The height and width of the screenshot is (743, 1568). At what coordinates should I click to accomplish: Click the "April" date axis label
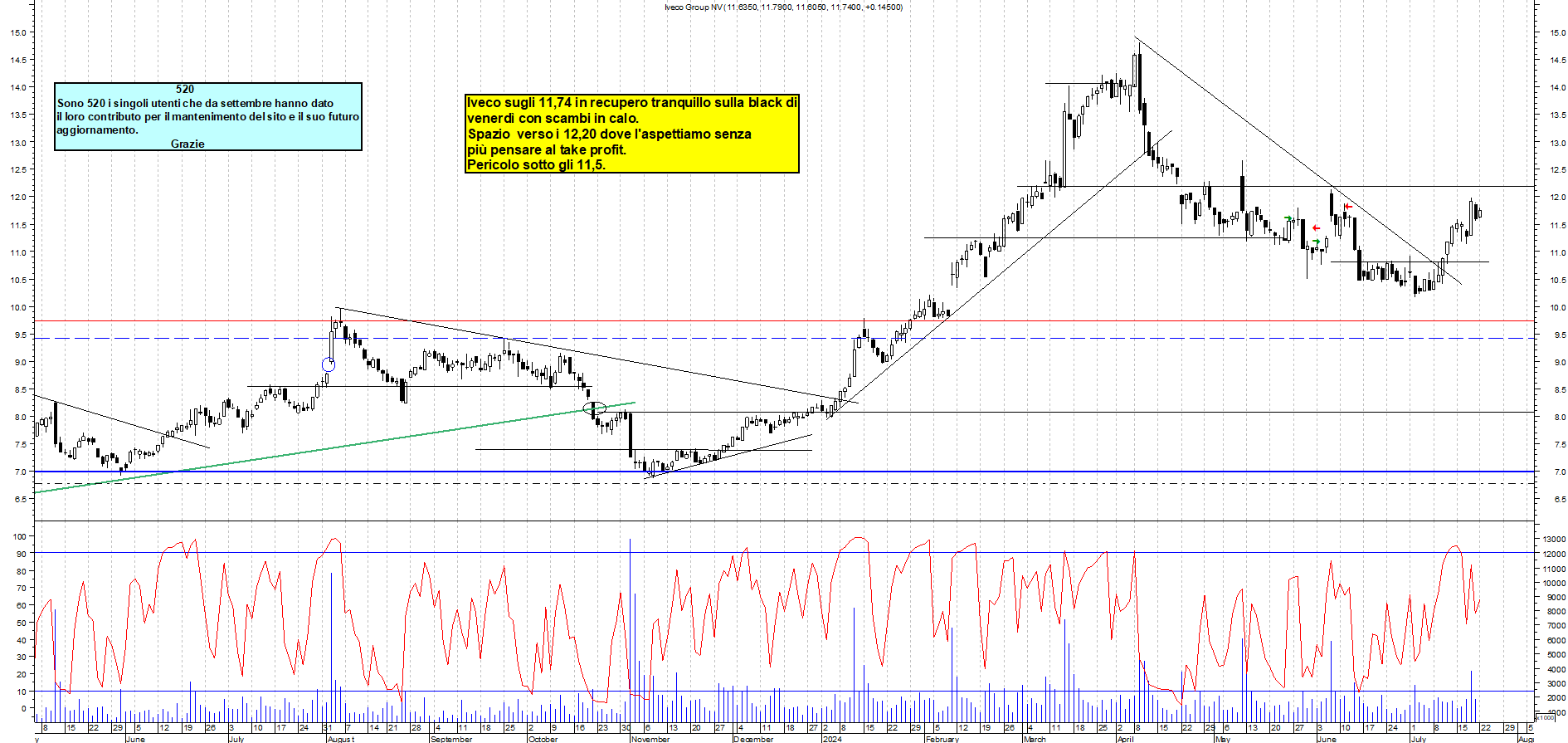1125,739
